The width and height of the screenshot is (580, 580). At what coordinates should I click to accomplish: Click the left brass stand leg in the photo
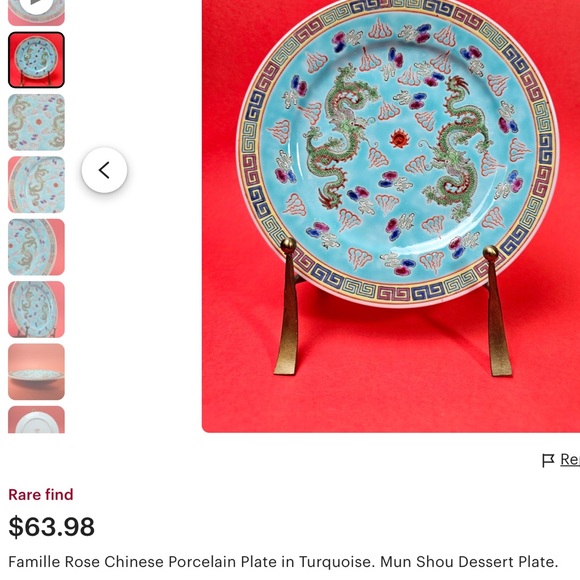pos(287,307)
